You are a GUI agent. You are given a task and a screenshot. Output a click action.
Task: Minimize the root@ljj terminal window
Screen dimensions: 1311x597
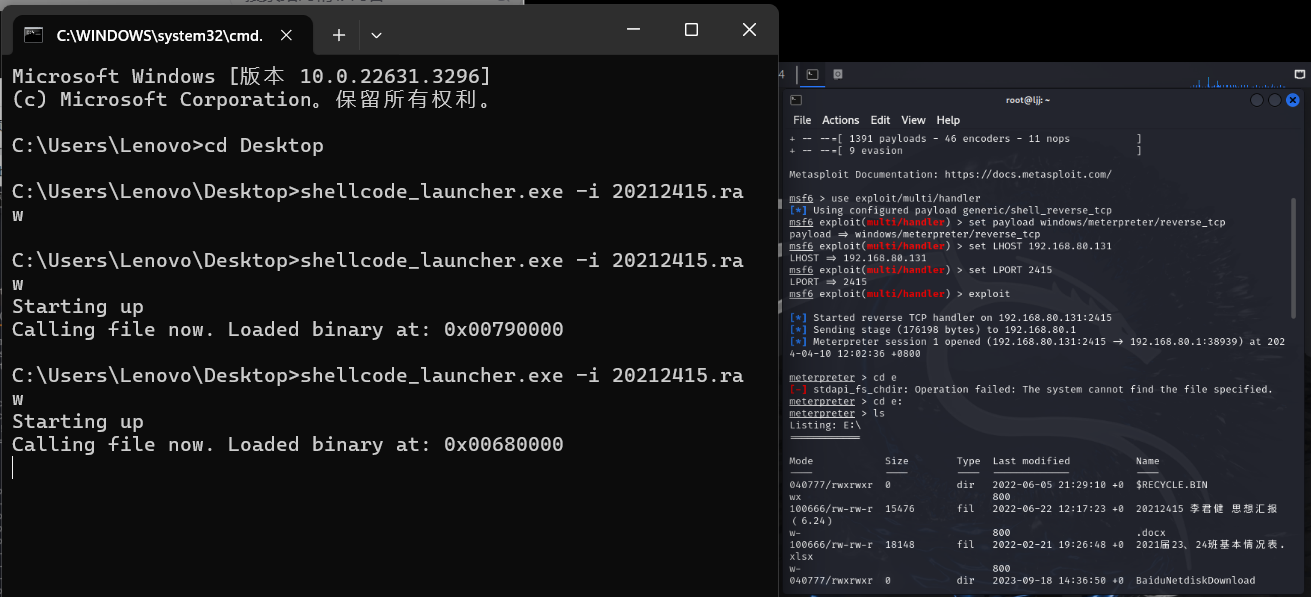1257,100
